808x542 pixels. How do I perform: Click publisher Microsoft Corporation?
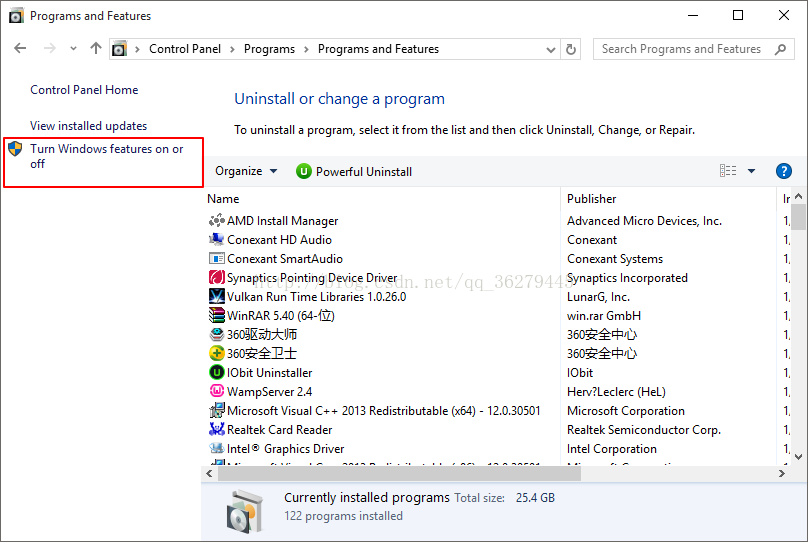[626, 411]
